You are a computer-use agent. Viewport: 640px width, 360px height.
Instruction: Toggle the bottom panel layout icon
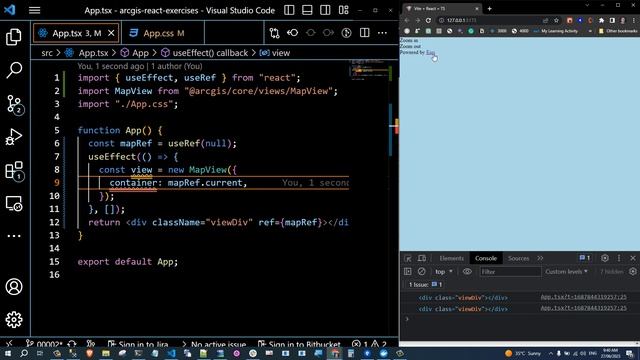pos(307,10)
